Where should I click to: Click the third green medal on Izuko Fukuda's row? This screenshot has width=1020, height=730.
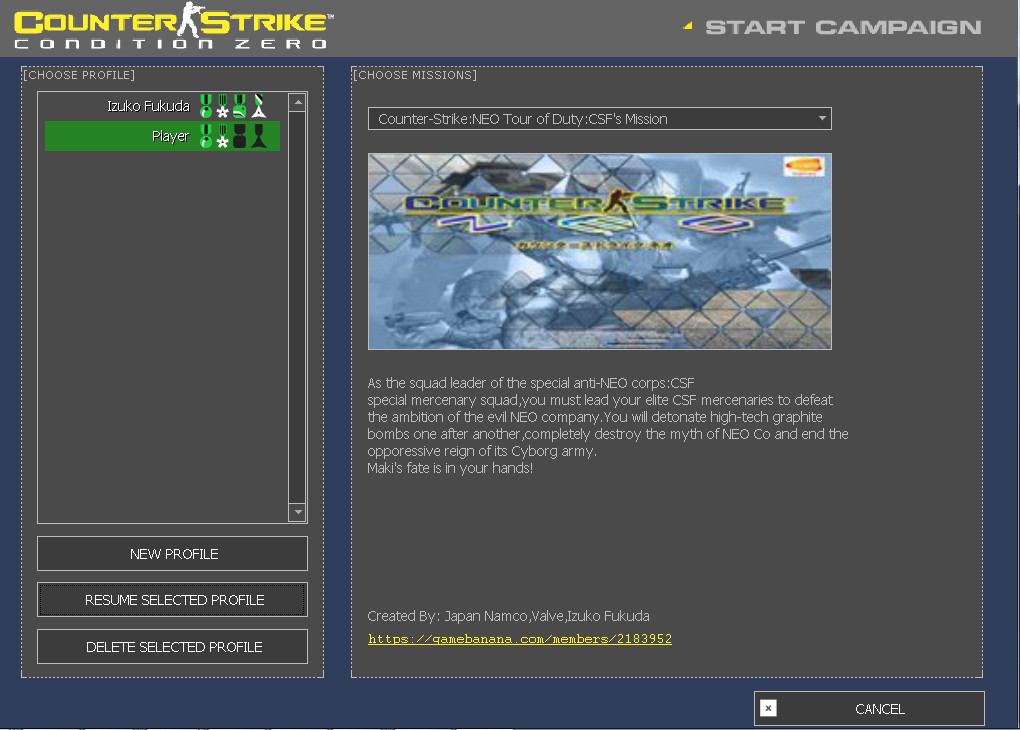pos(239,105)
